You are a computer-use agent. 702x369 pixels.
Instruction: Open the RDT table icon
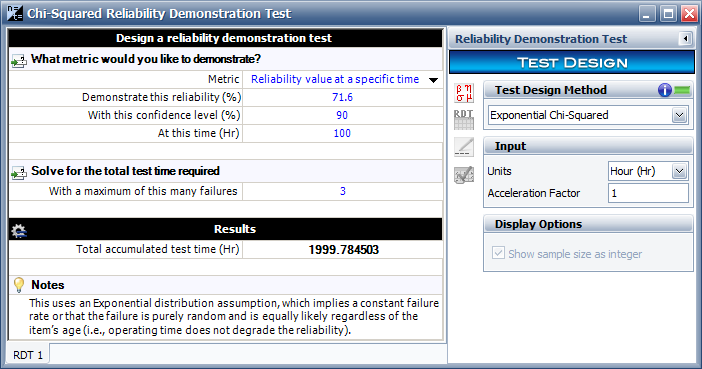pyautogui.click(x=464, y=120)
